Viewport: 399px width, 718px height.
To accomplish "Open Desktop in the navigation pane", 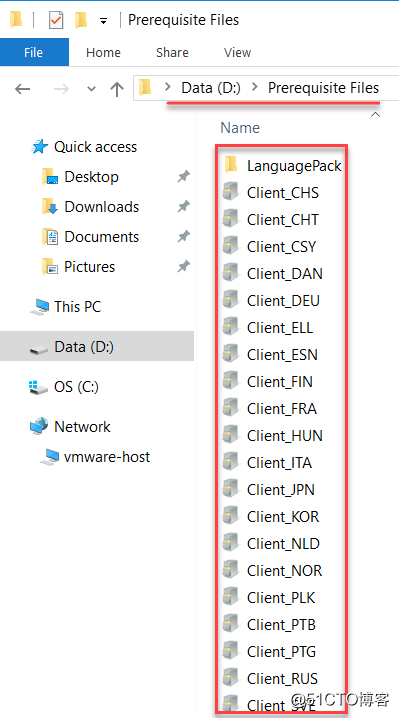I will pos(91,177).
